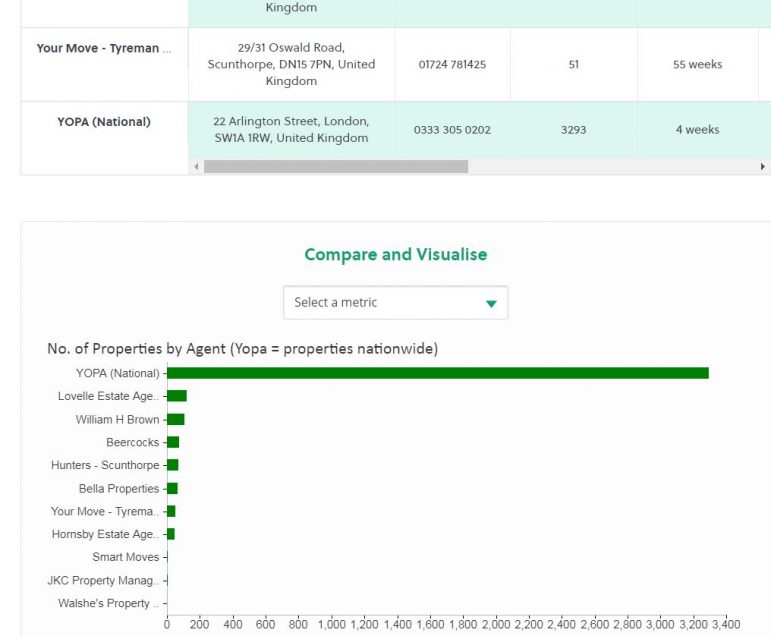Screen dimensions: 771x636
Task: Select the Beercocks bar in chart
Action: 173,442
